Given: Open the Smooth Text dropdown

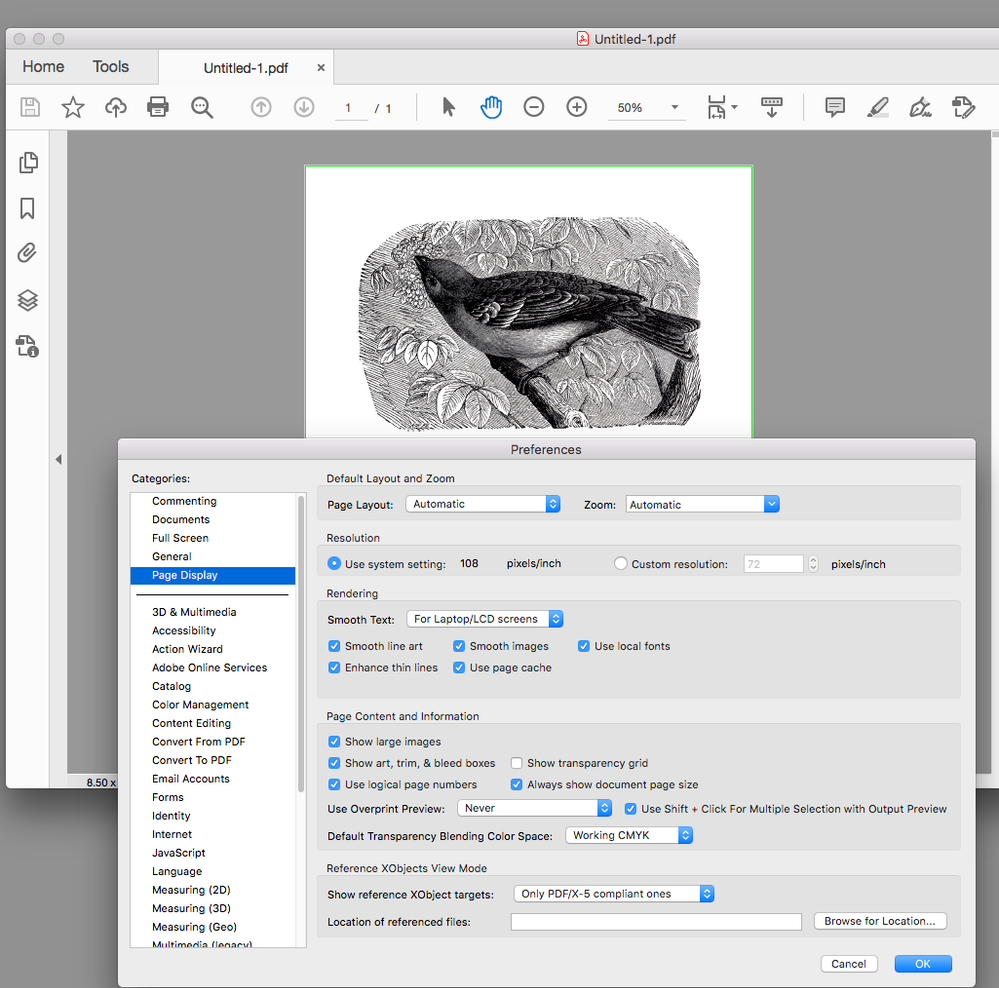Looking at the screenshot, I should point(486,619).
